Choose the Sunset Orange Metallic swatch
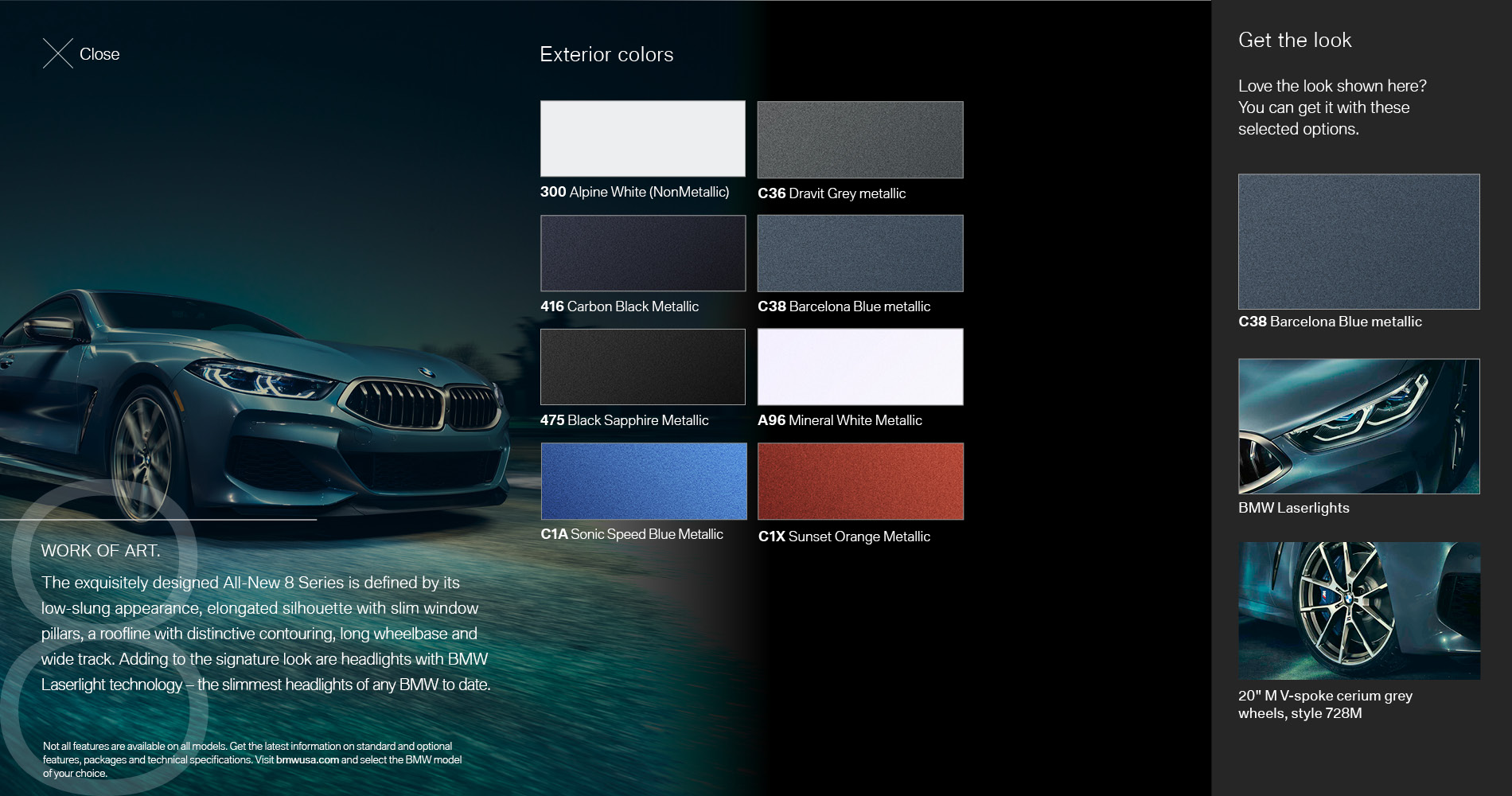Image resolution: width=1512 pixels, height=796 pixels. point(860,481)
